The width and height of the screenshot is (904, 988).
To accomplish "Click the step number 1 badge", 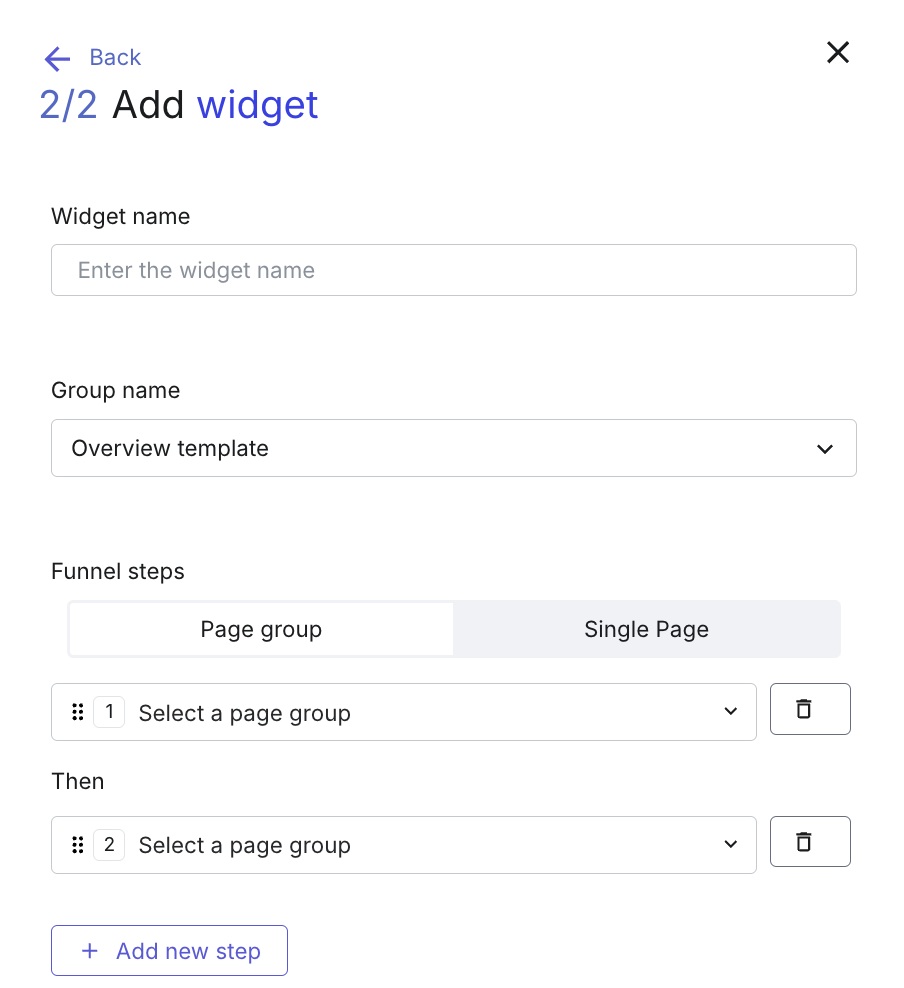I will point(109,712).
